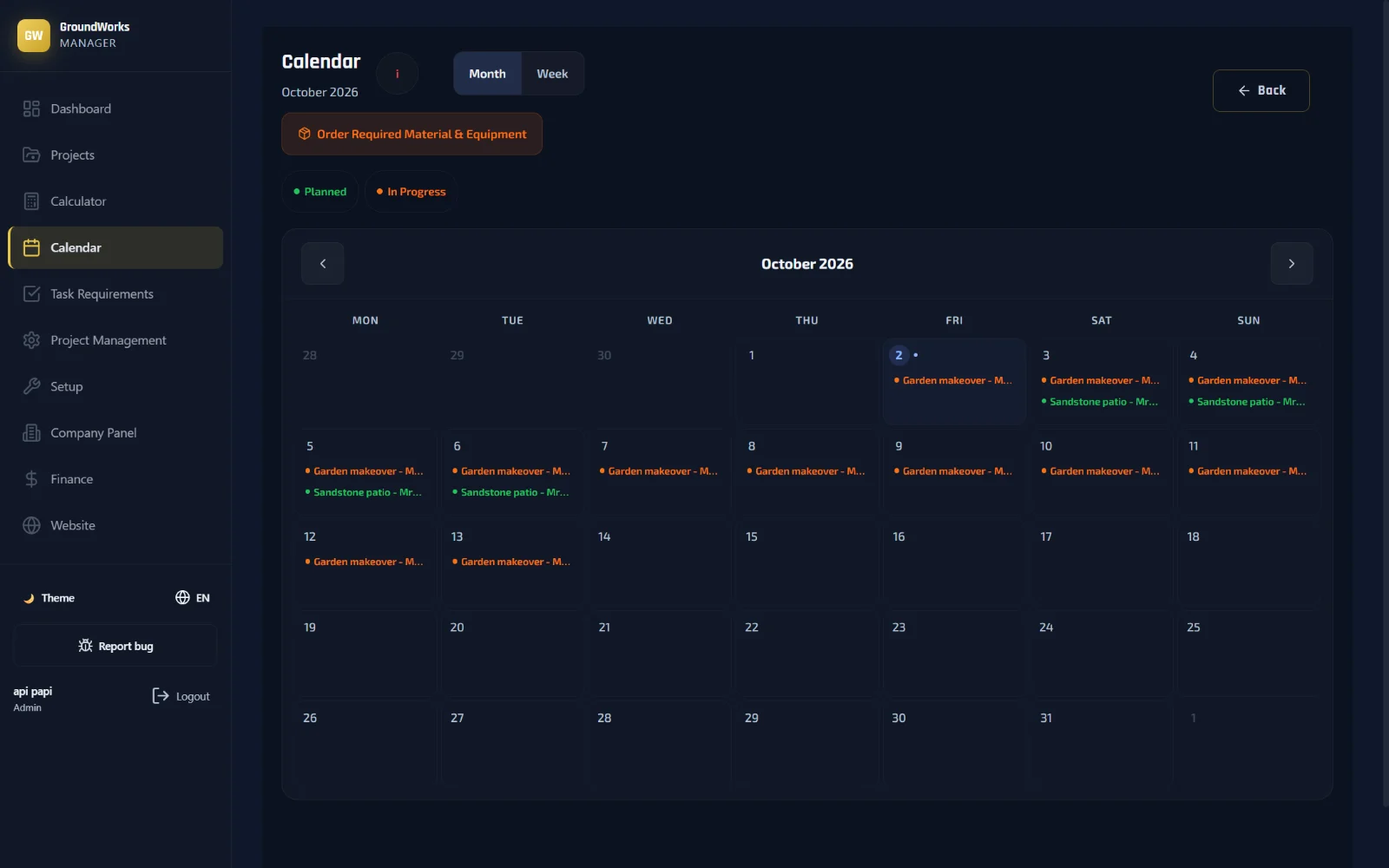Open Projects folder icon in sidebar

[31, 155]
